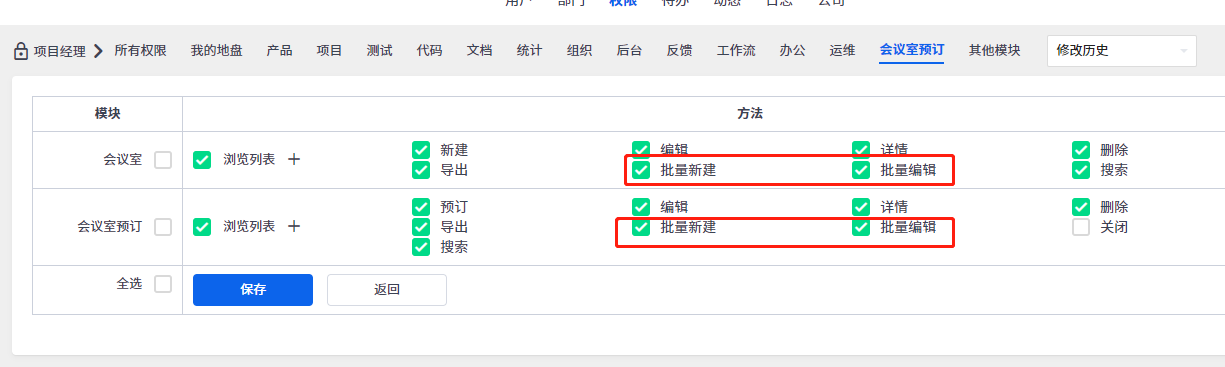Enable the unchecked 关闭 checkbox
Image resolution: width=1225 pixels, height=367 pixels.
click(x=1081, y=227)
